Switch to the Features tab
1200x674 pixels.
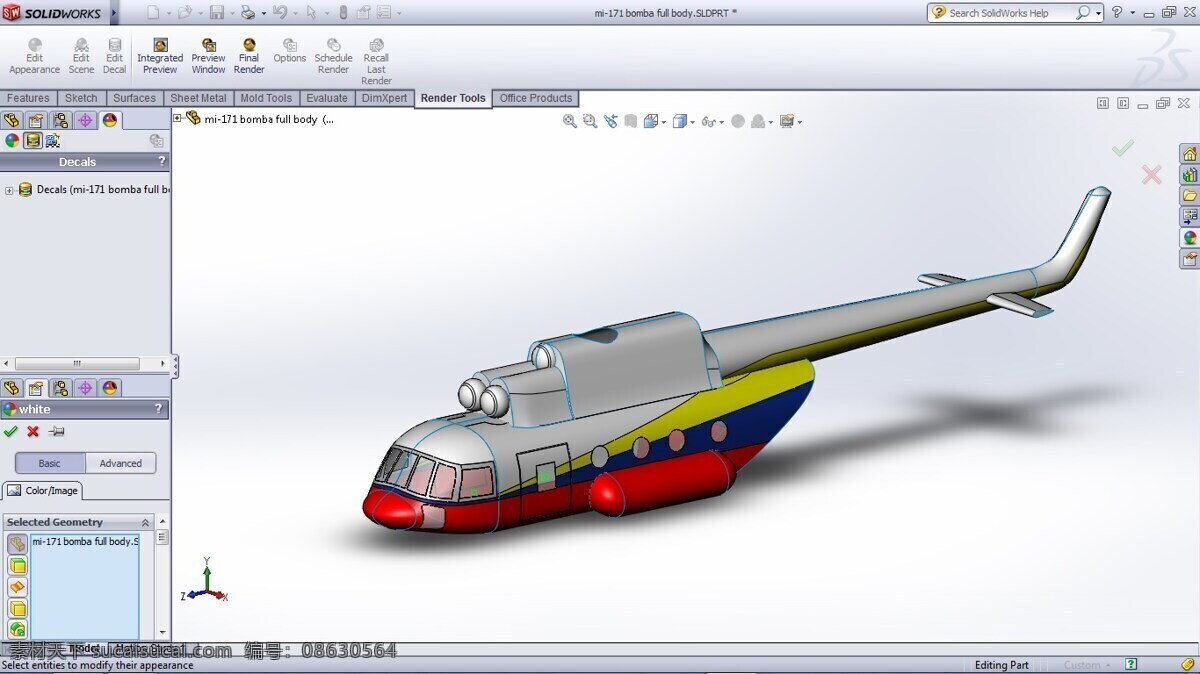coord(28,98)
